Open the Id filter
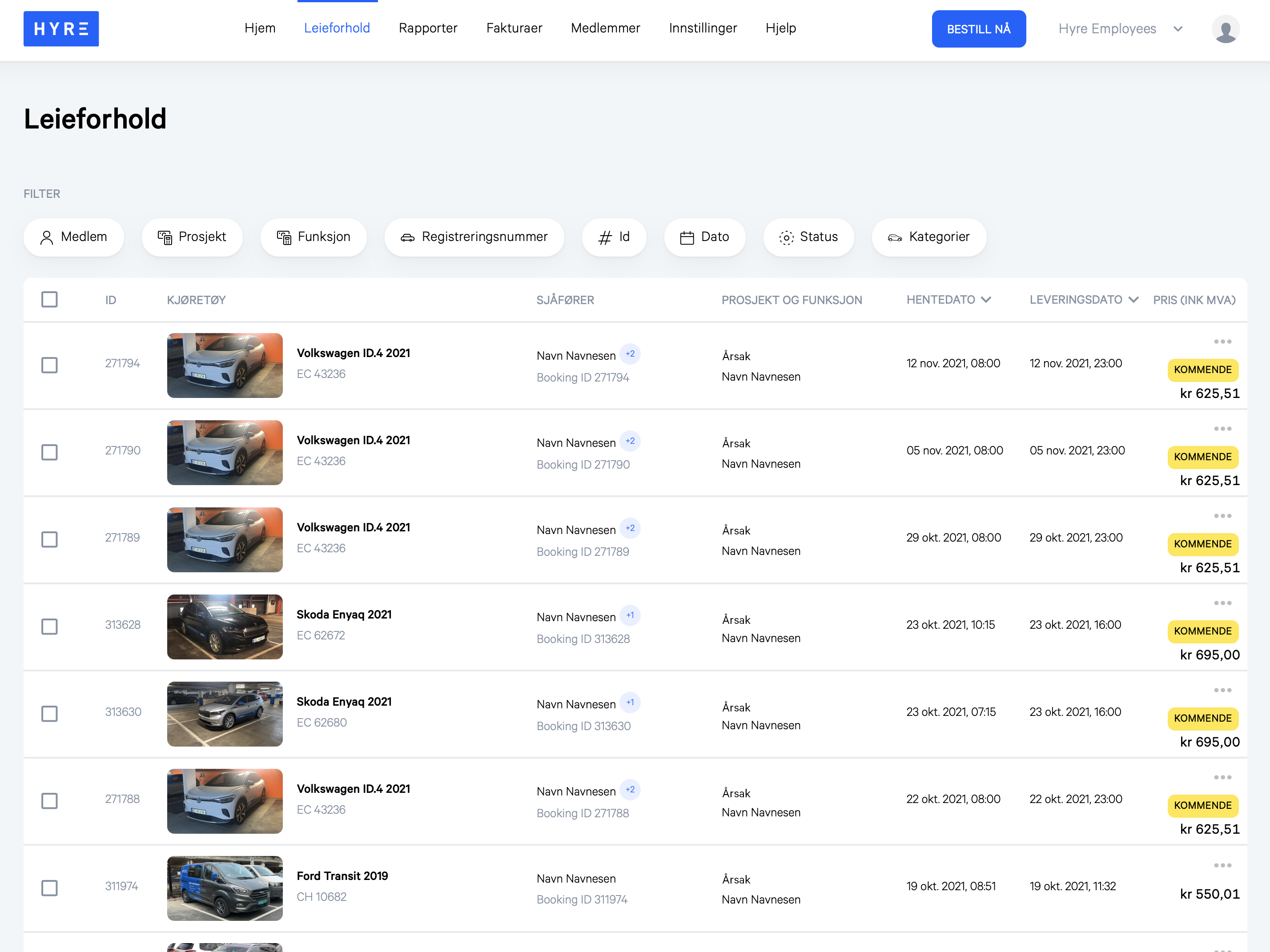This screenshot has height=952, width=1270. click(x=614, y=237)
